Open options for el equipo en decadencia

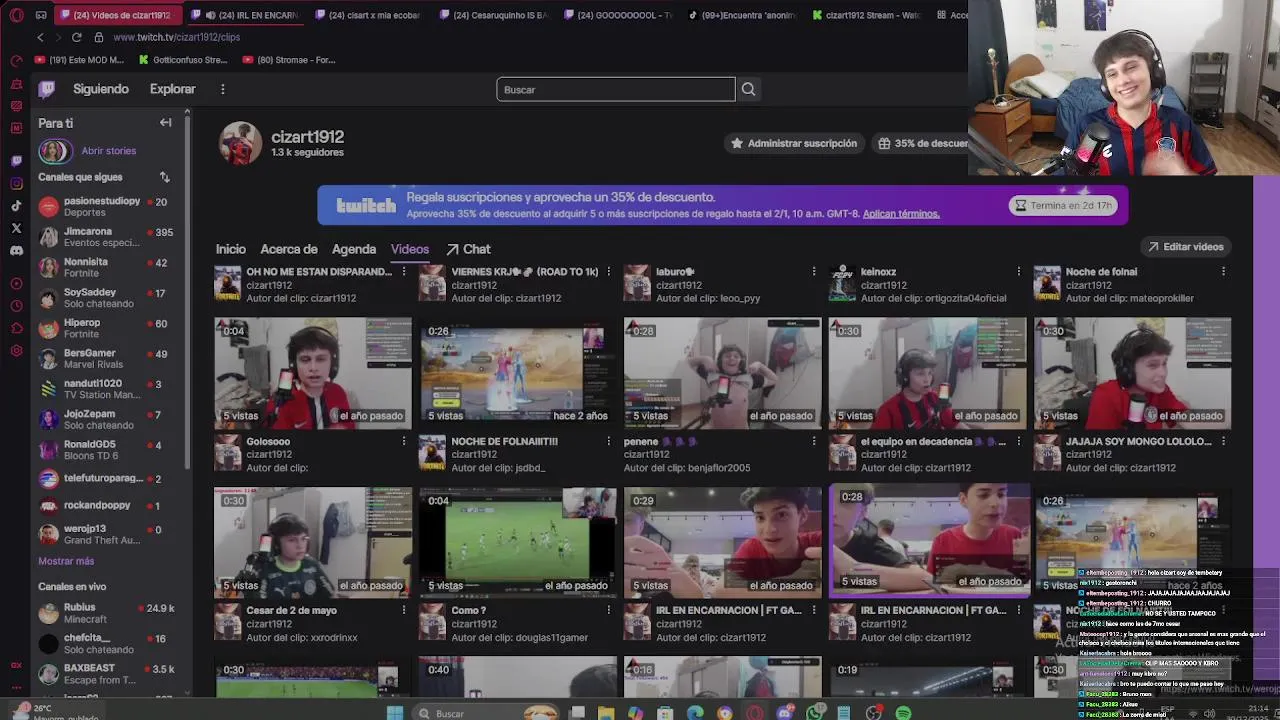coord(1018,441)
